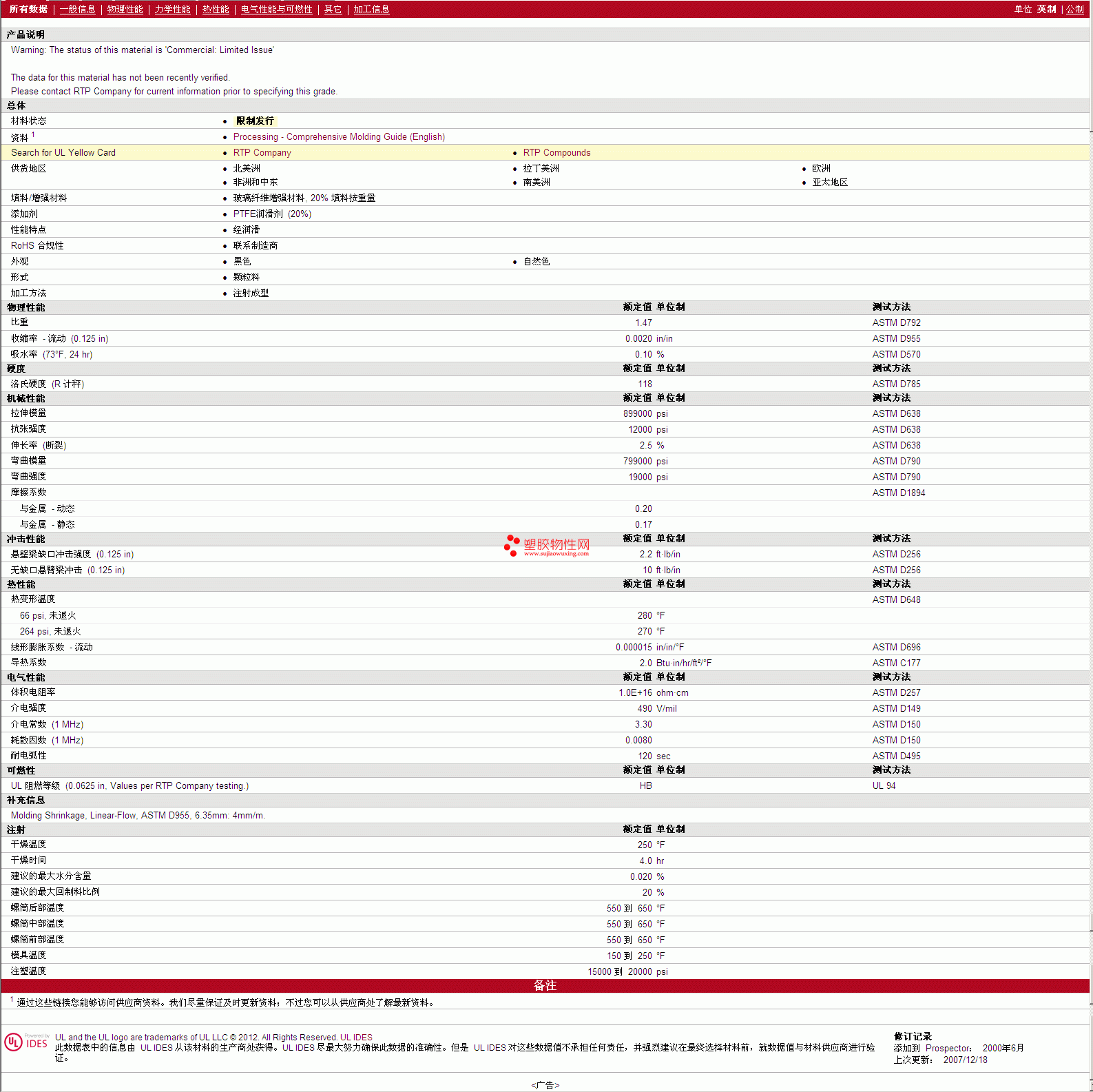Select the ASTM D792 test method text
Image resolution: width=1093 pixels, height=1092 pixels.
tap(896, 322)
